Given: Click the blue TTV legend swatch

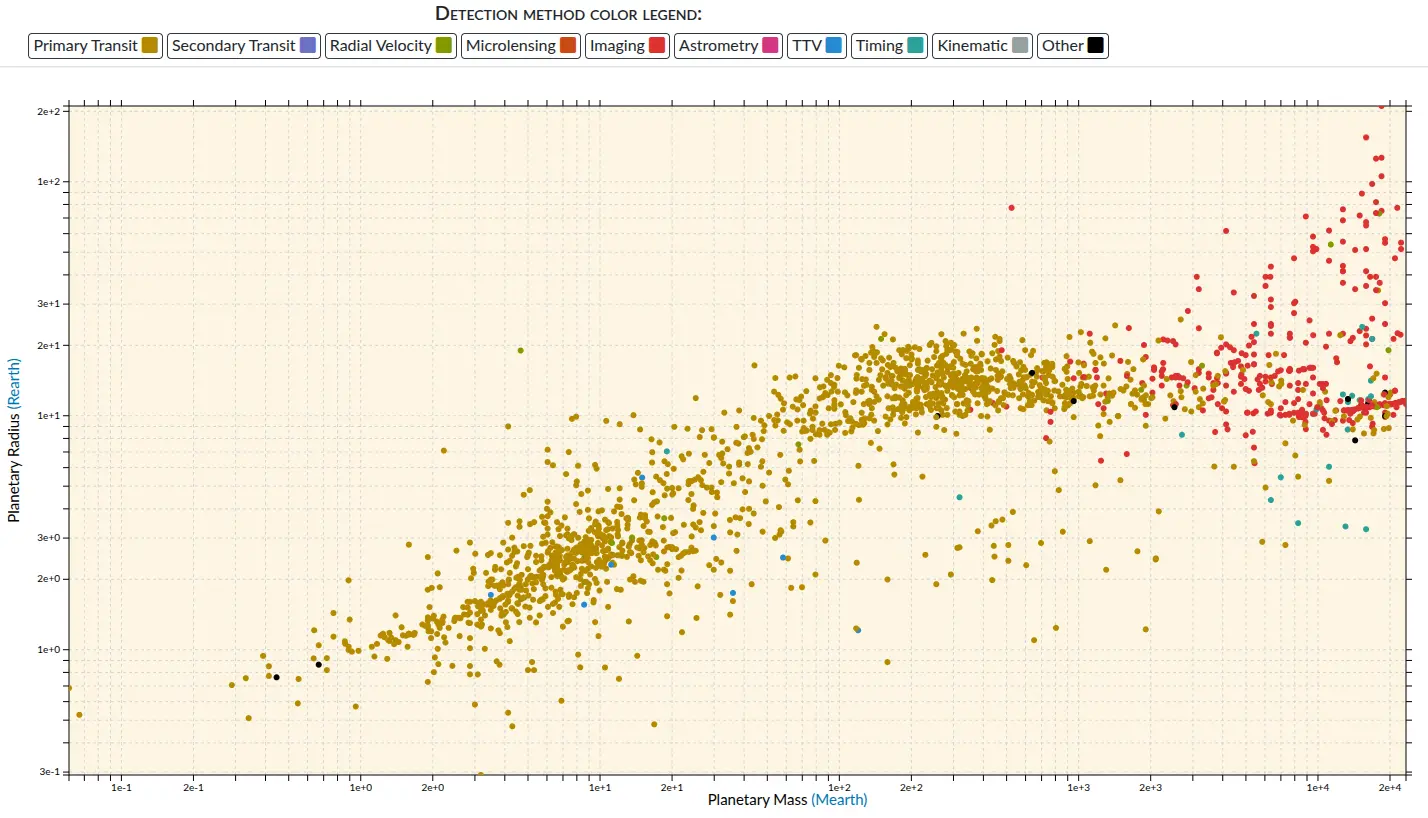Looking at the screenshot, I should click(834, 46).
